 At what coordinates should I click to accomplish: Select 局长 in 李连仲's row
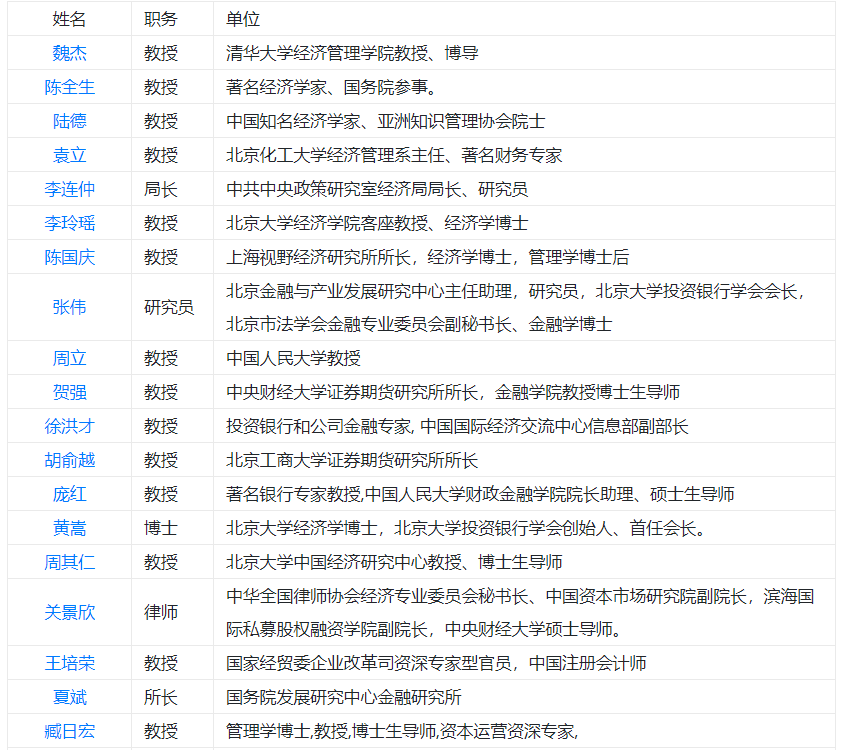pos(161,189)
